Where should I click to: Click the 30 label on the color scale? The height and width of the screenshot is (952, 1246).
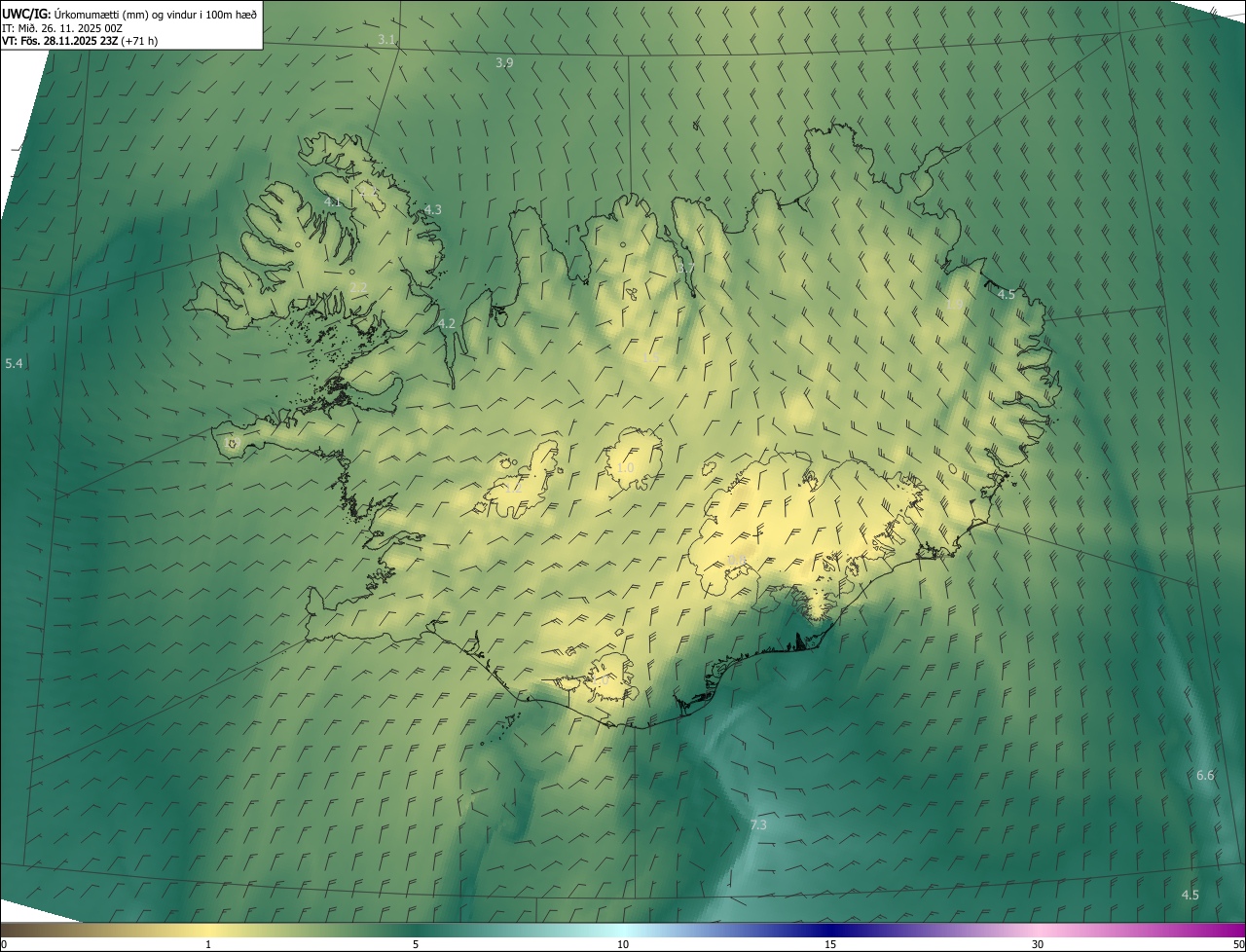1038,944
